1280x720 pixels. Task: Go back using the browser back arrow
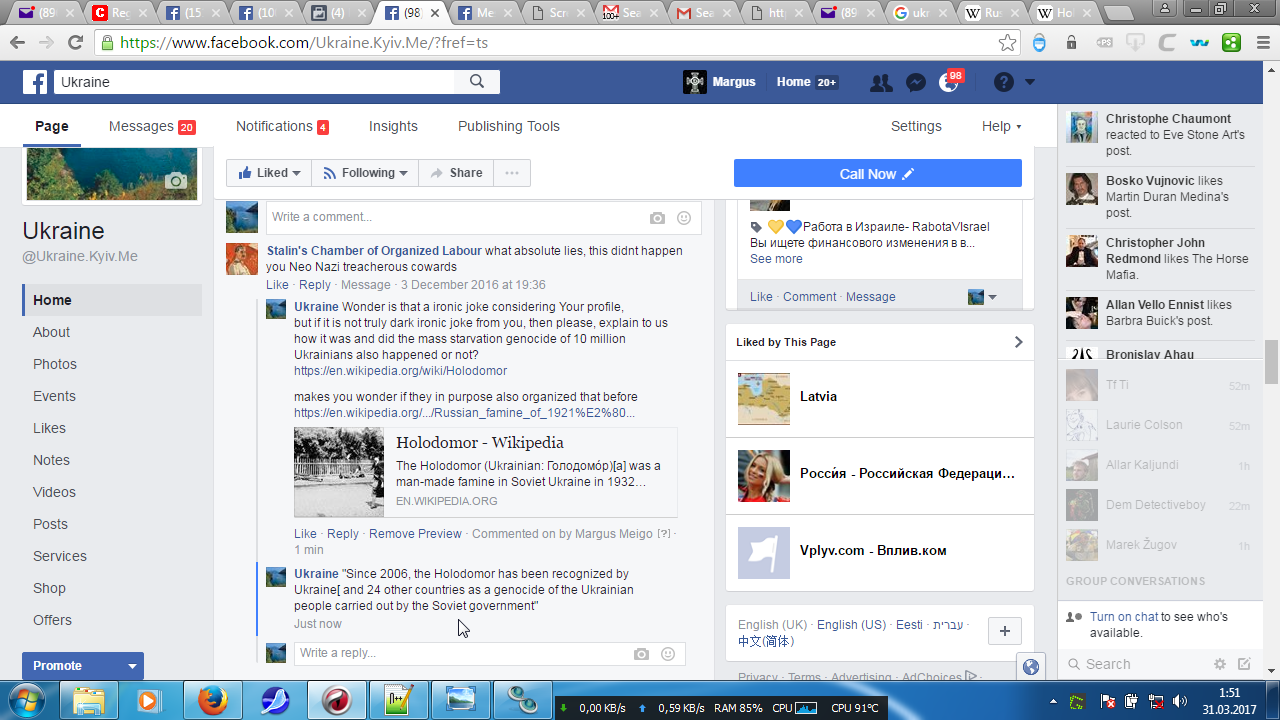(18, 43)
